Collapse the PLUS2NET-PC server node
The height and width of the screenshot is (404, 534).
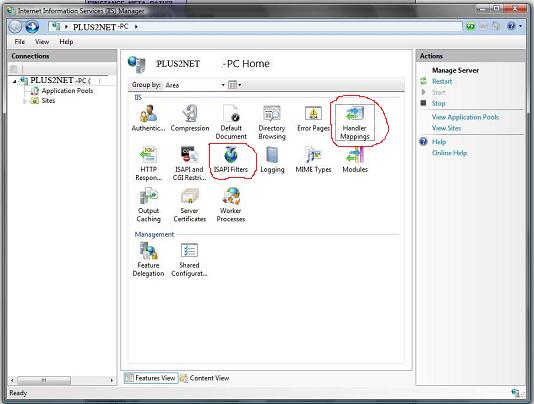14,81
